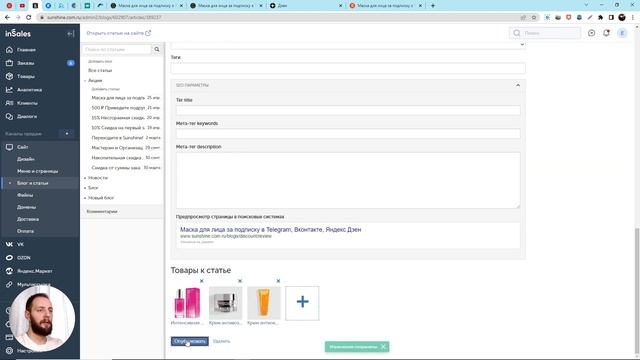Viewport: 640px width, 360px height.
Task: Open chat messages icon in top bar
Action: pyautogui.click(x=591, y=33)
